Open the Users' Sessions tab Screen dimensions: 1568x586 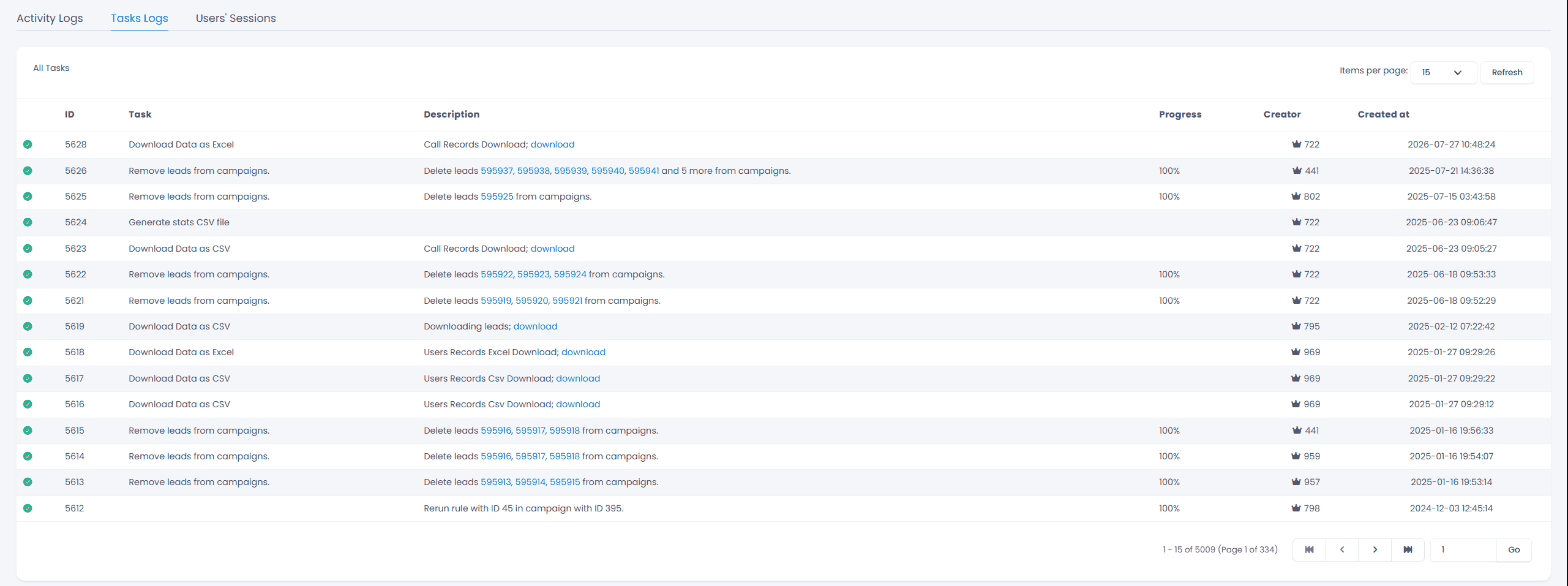236,18
